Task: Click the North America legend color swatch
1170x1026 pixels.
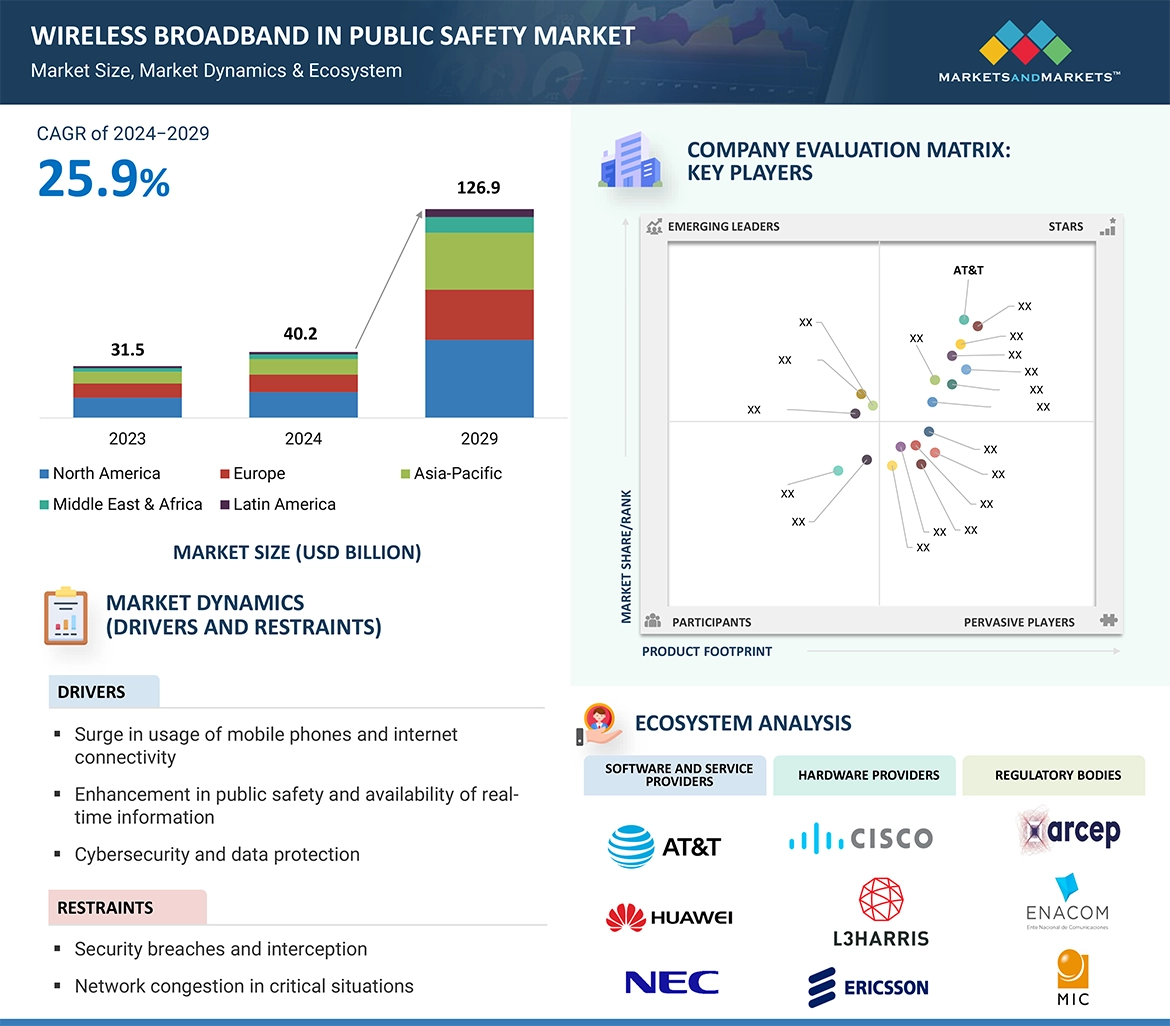Action: (44, 474)
